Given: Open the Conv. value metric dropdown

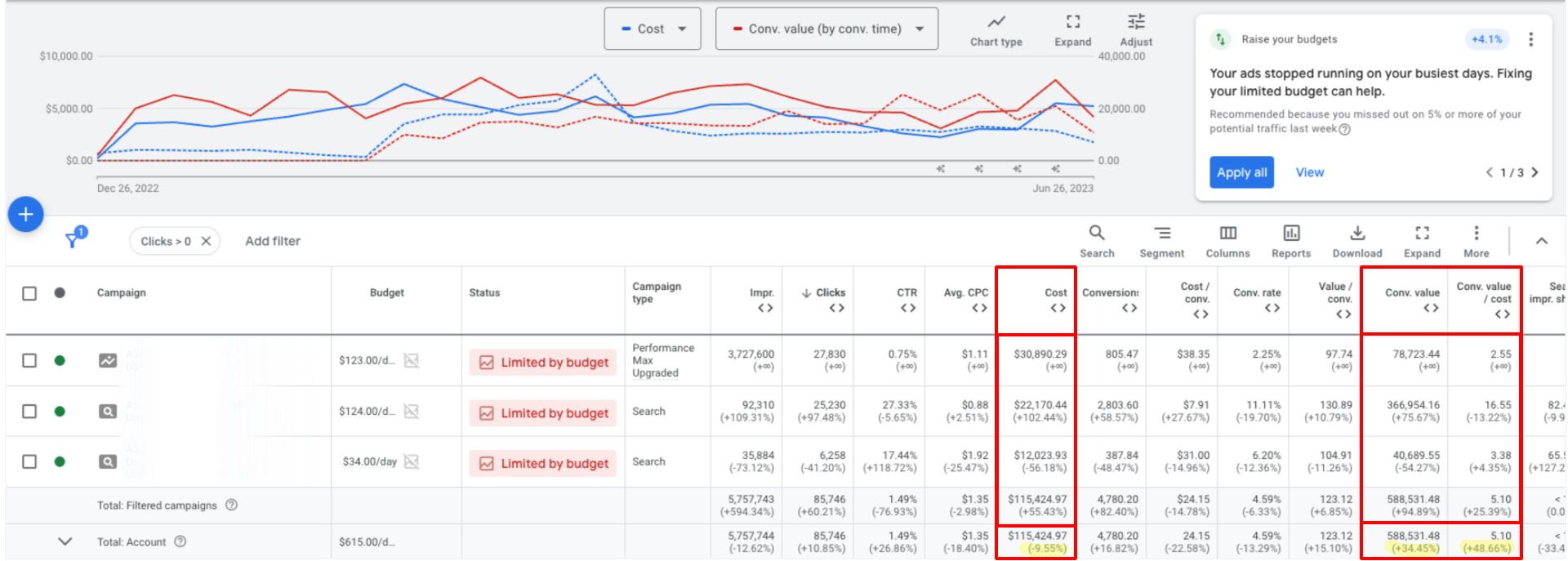Looking at the screenshot, I should coord(826,29).
